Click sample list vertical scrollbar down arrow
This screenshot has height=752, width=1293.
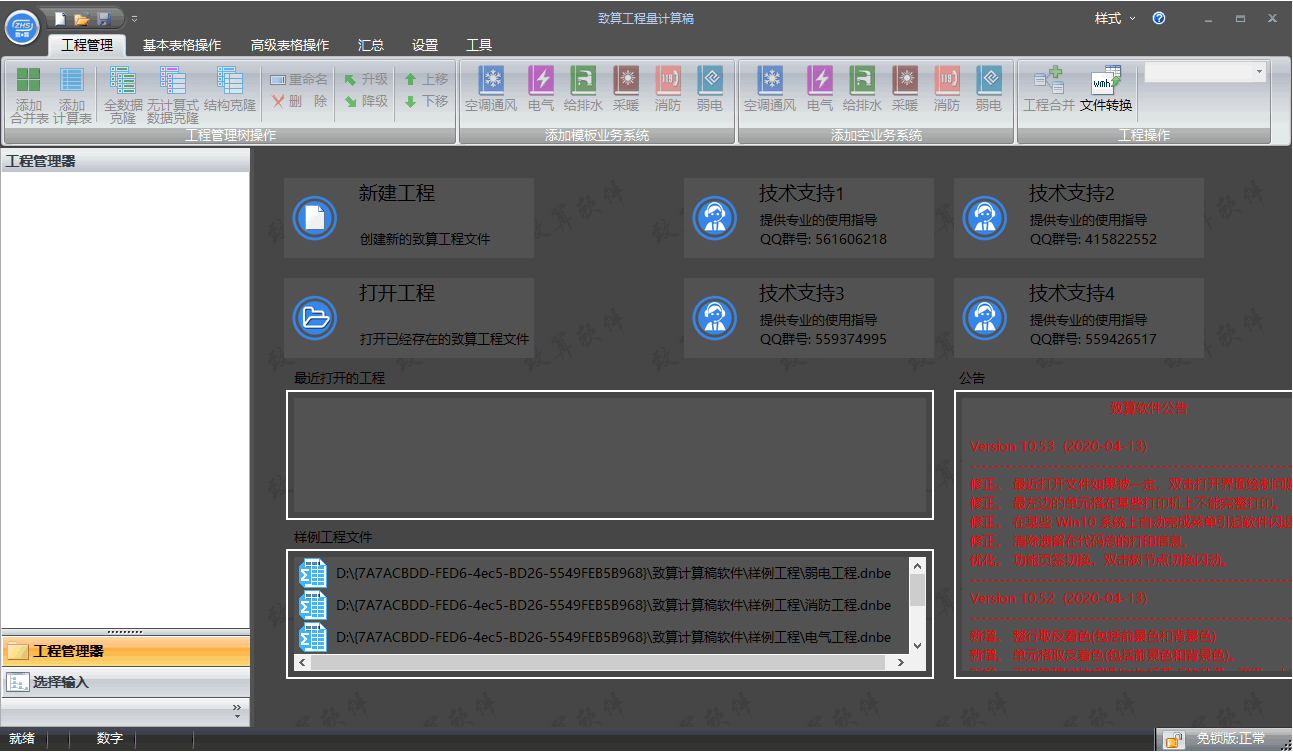coord(916,645)
